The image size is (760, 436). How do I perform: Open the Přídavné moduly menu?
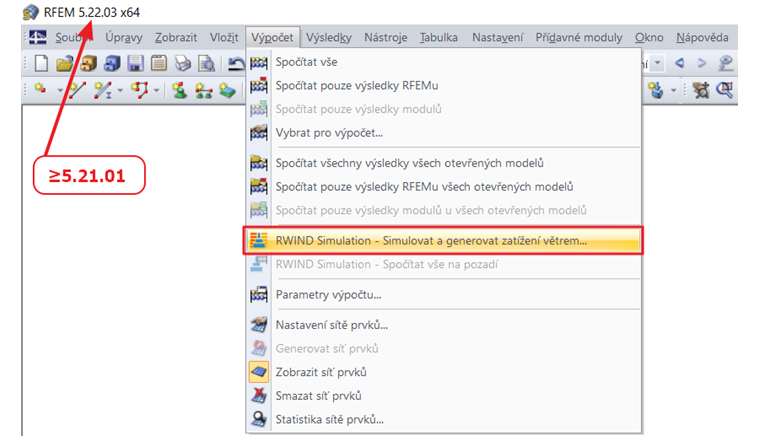click(x=579, y=37)
